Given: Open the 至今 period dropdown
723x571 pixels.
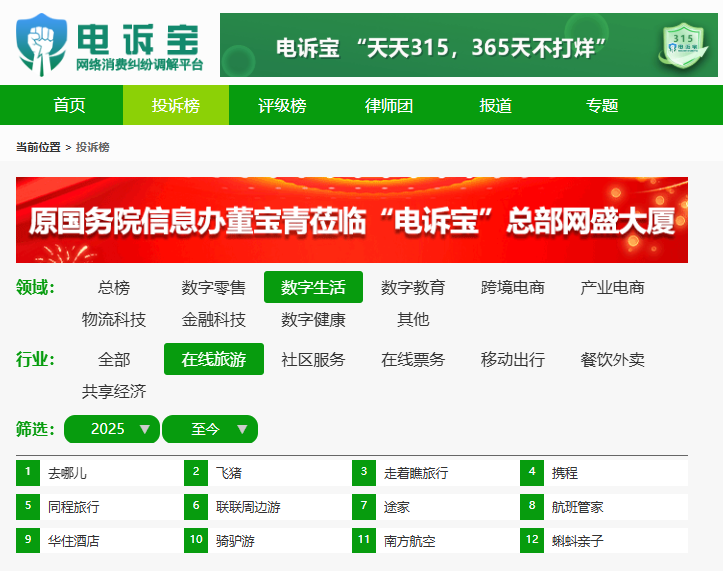Looking at the screenshot, I should 210,429.
